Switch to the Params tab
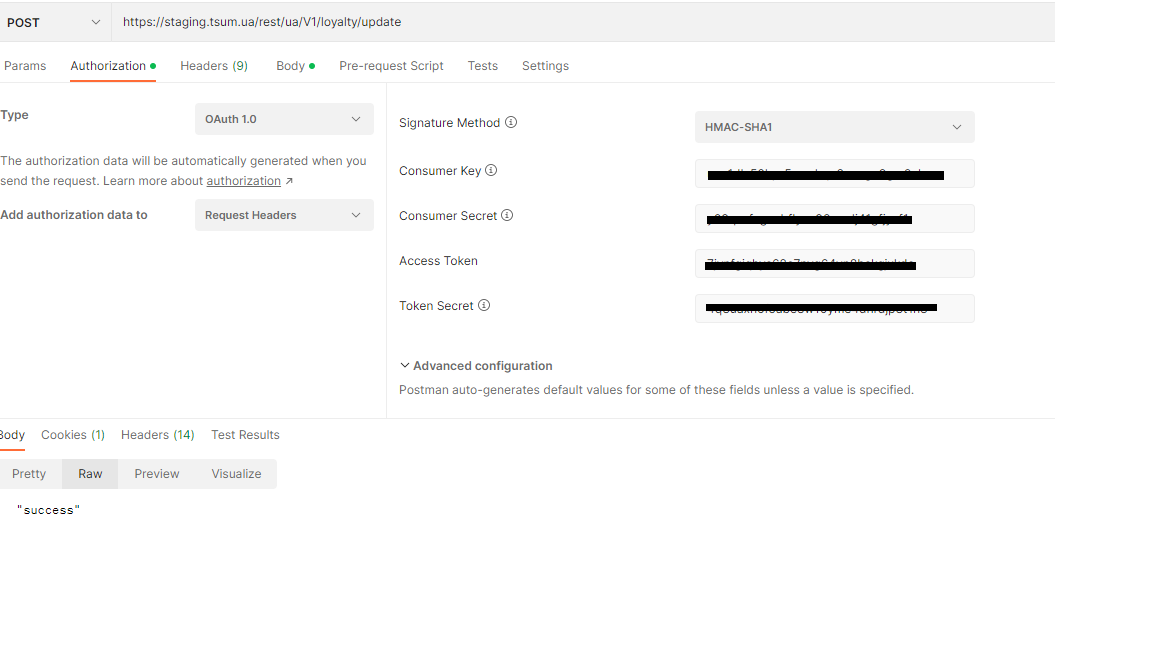 [25, 66]
